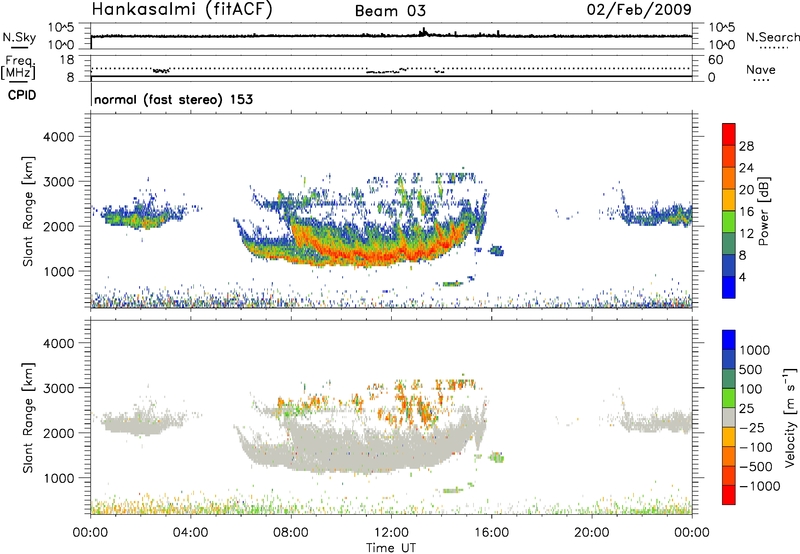Click 'normal (fast stereo) 153' text

coord(173,99)
